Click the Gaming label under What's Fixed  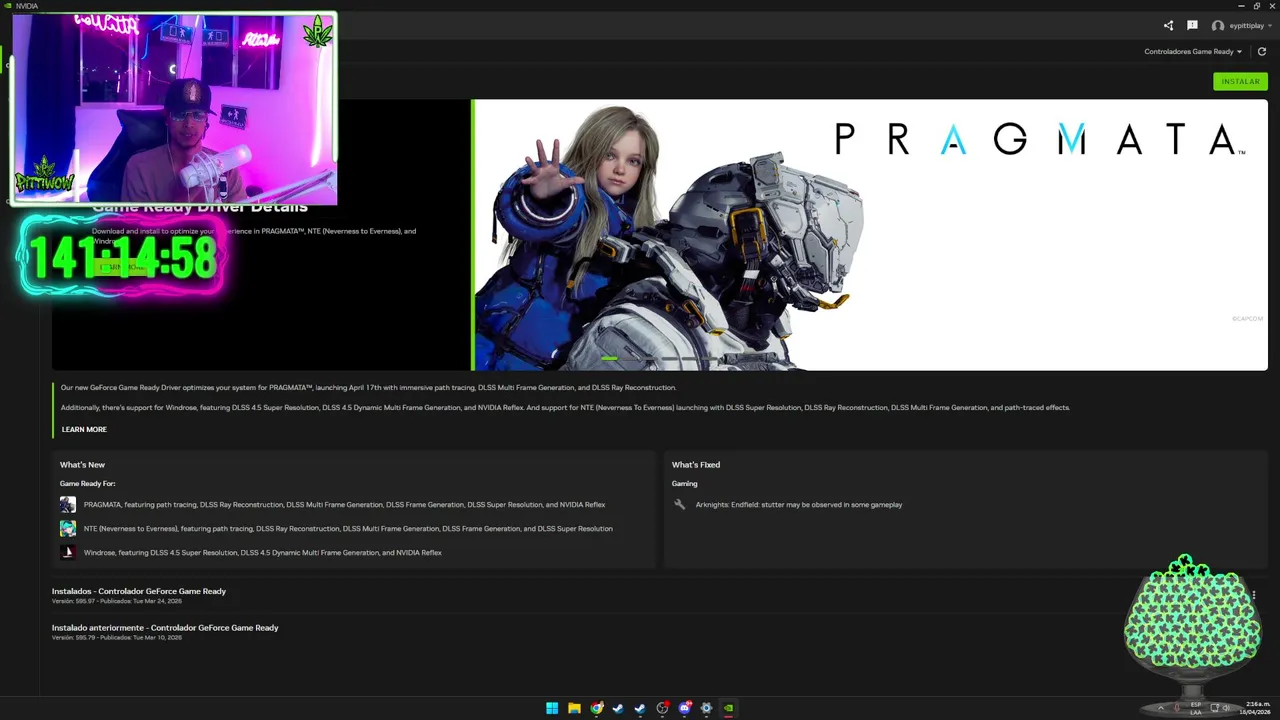[x=685, y=484]
